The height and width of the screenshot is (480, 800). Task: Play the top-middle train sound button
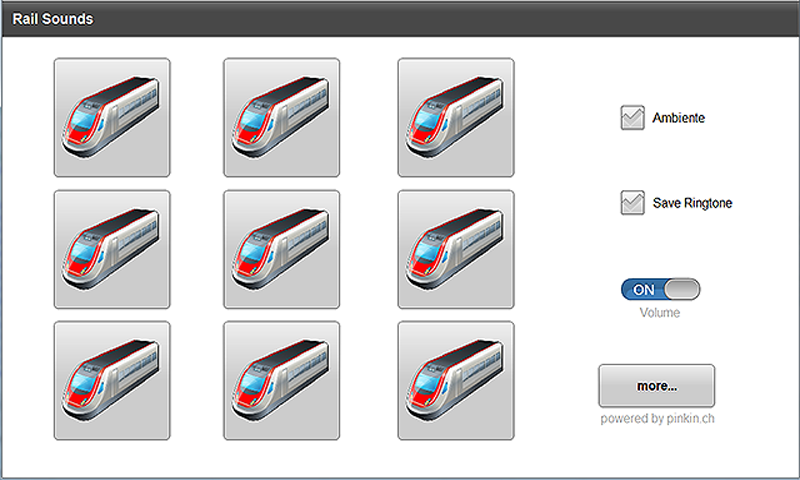coord(282,117)
